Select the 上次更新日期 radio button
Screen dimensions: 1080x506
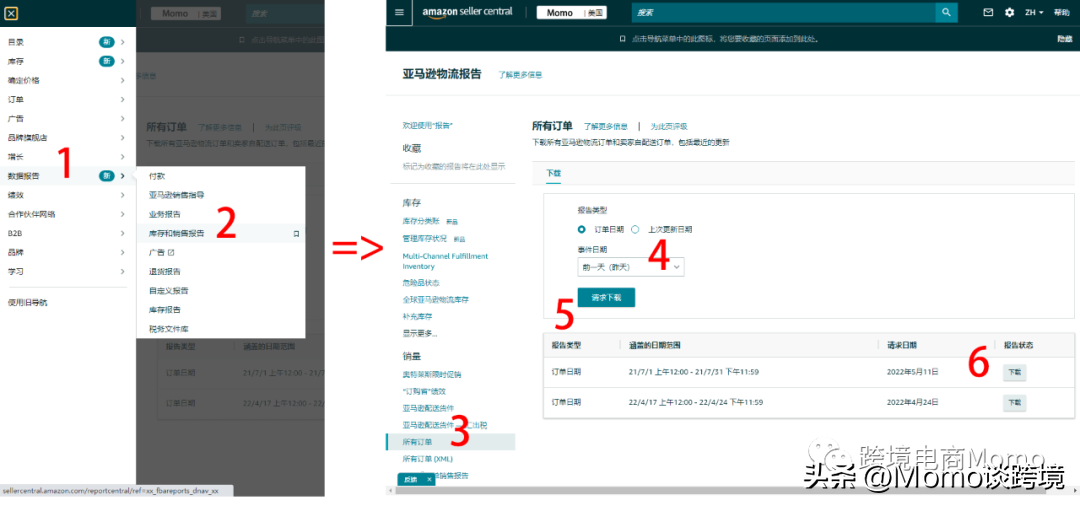pyautogui.click(x=635, y=229)
